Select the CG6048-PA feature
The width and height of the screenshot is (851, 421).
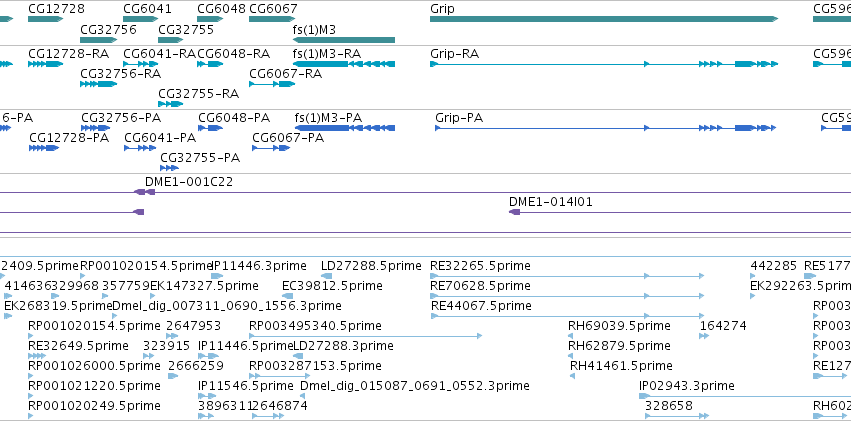(x=210, y=128)
